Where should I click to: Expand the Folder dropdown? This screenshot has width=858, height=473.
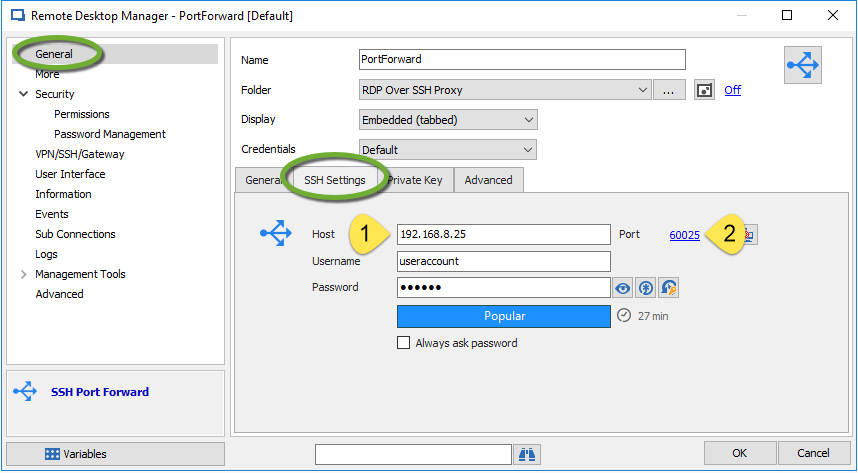[642, 90]
